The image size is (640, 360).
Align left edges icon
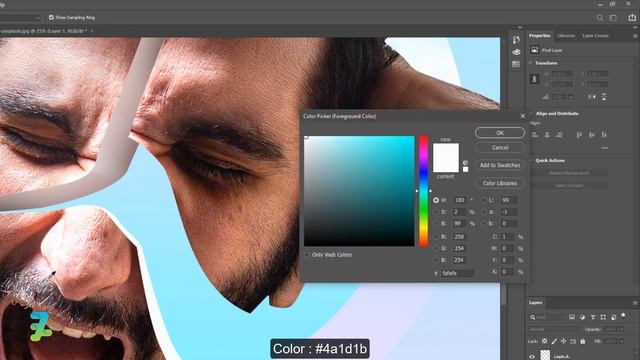[535, 135]
